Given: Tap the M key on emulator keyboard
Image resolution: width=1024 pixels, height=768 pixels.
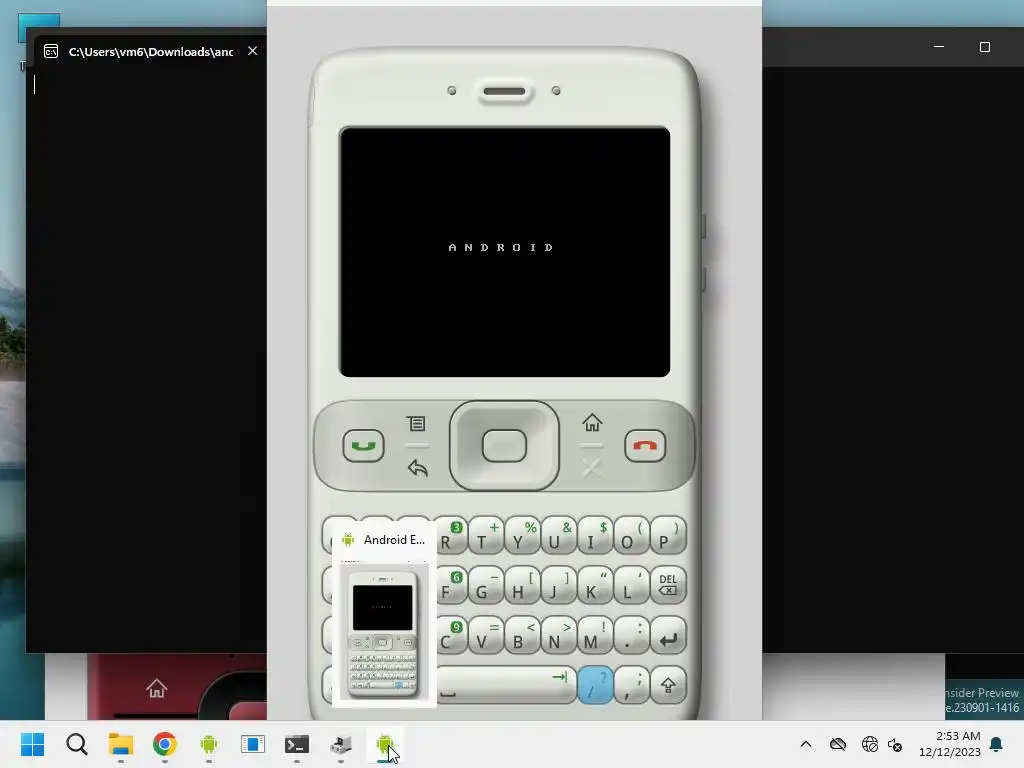Looking at the screenshot, I should click(595, 635).
